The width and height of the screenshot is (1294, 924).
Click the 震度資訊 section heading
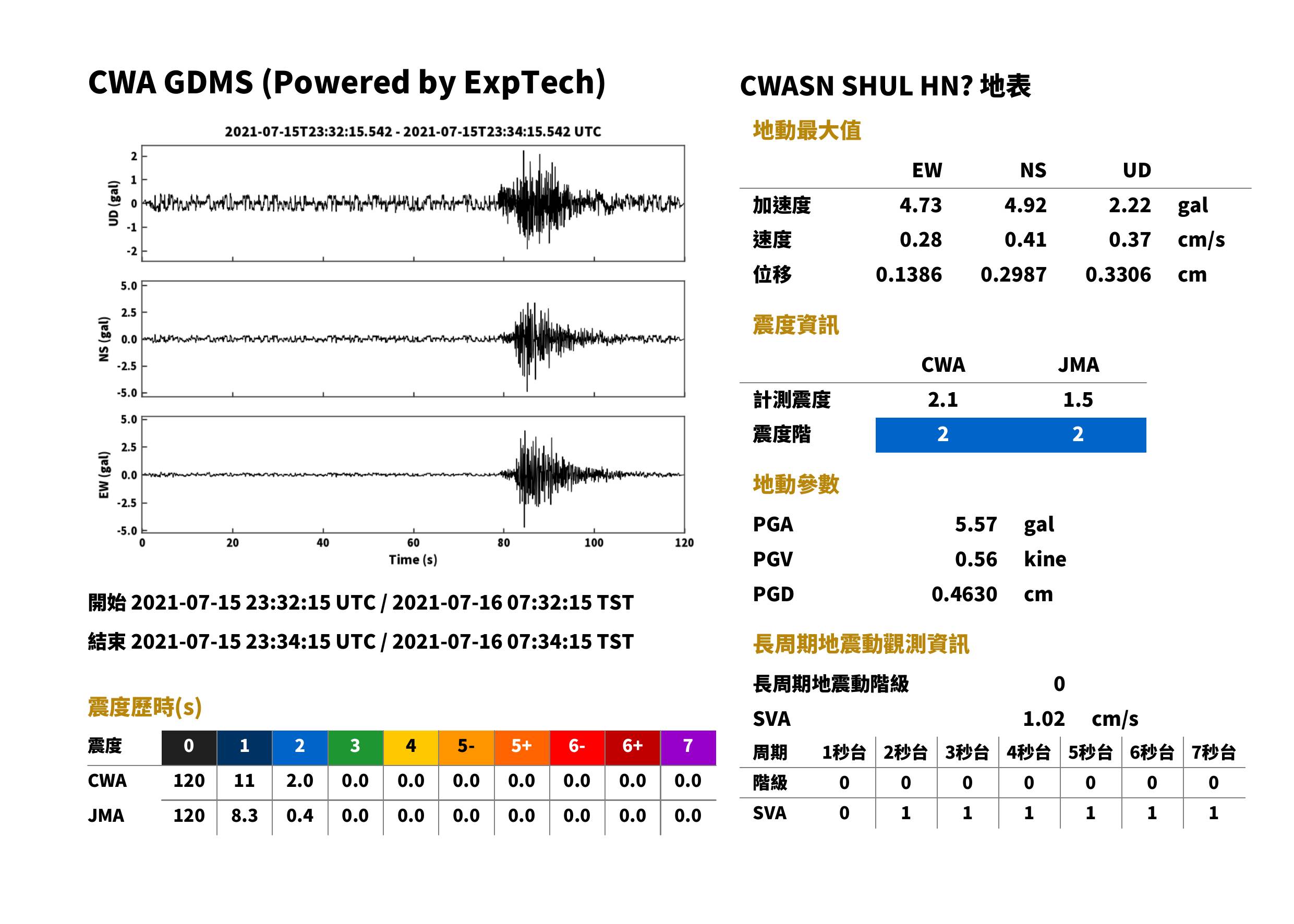(795, 325)
